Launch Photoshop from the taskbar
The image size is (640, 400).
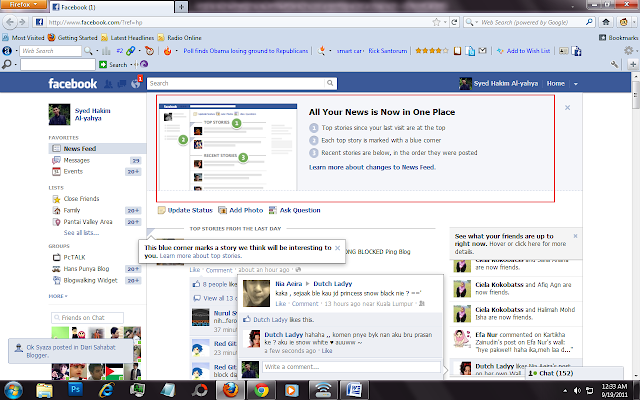(76, 390)
